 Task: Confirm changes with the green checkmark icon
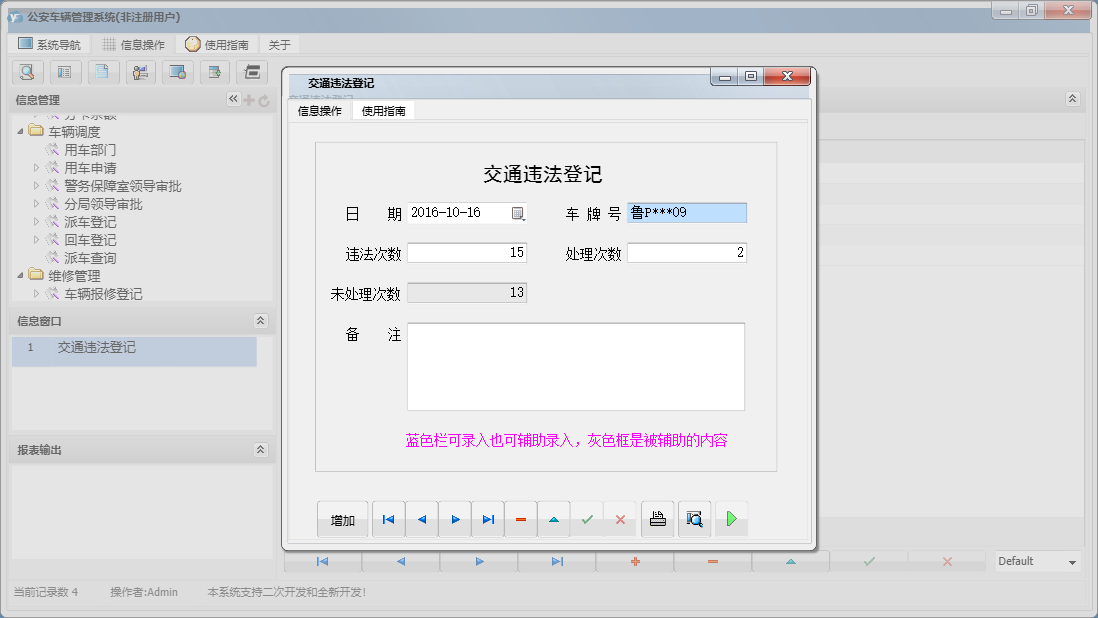[x=587, y=519]
